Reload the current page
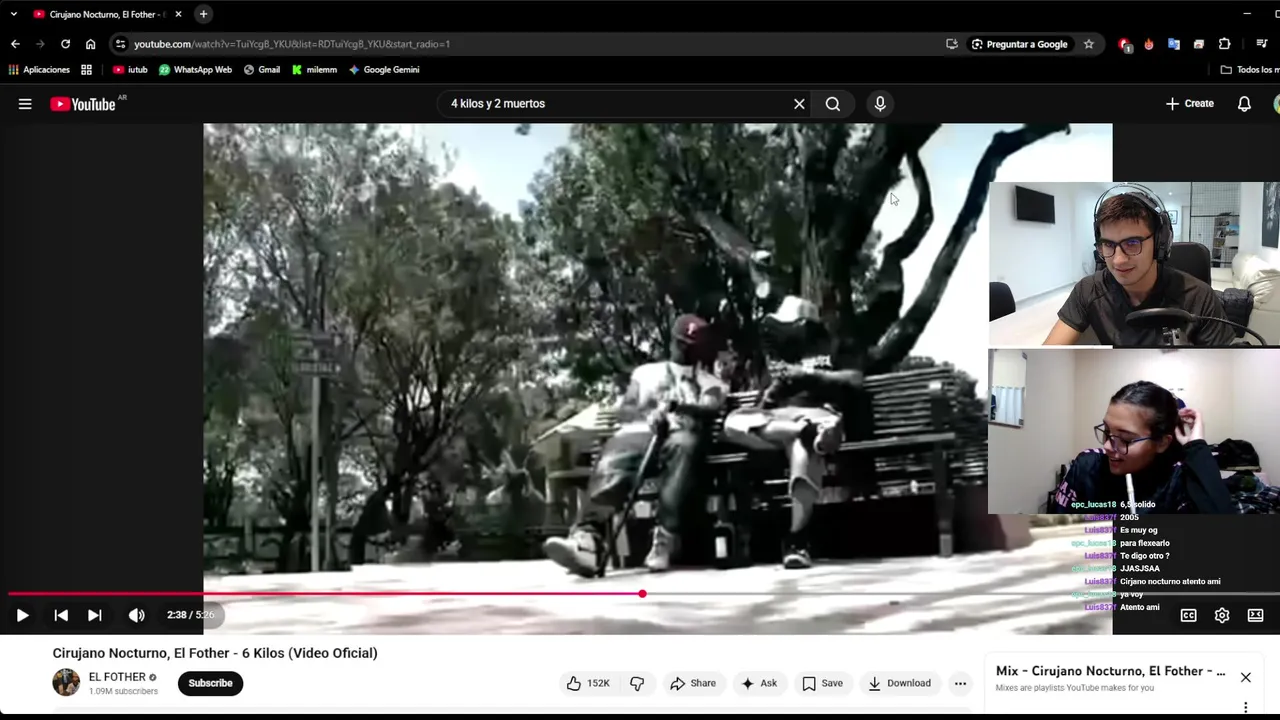Viewport: 1280px width, 720px height. tap(65, 44)
